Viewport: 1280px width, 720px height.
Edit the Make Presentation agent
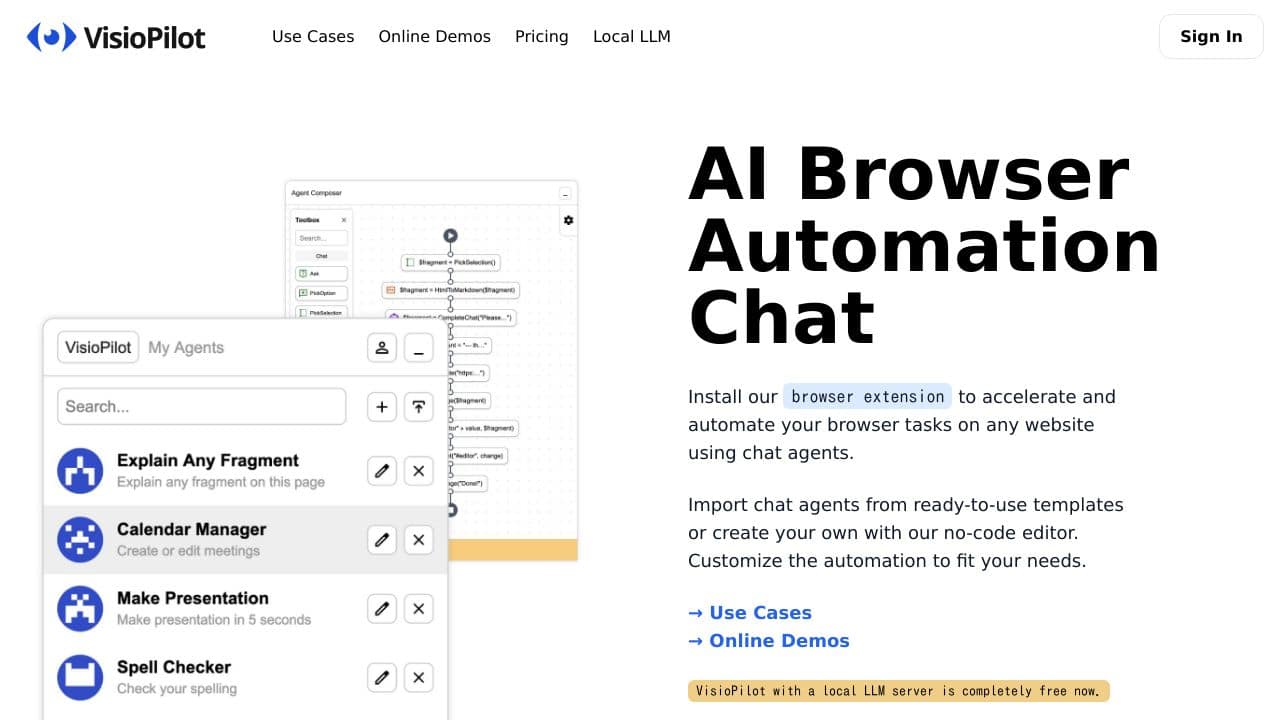pos(381,608)
